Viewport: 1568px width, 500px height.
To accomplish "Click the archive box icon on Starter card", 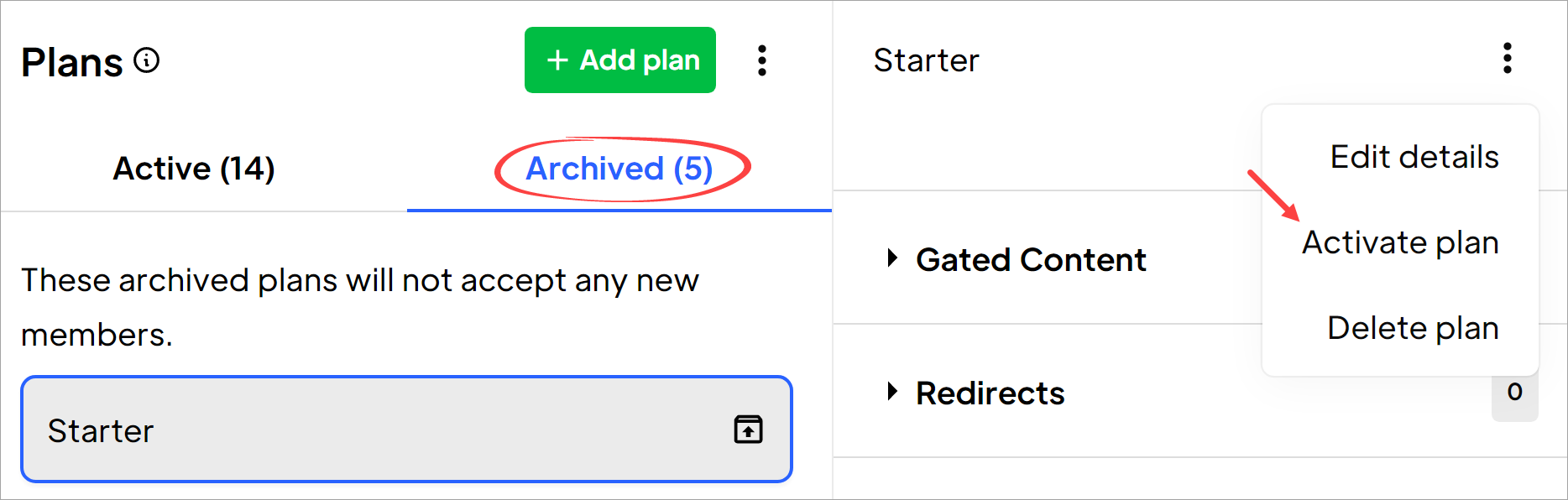I will pyautogui.click(x=748, y=429).
